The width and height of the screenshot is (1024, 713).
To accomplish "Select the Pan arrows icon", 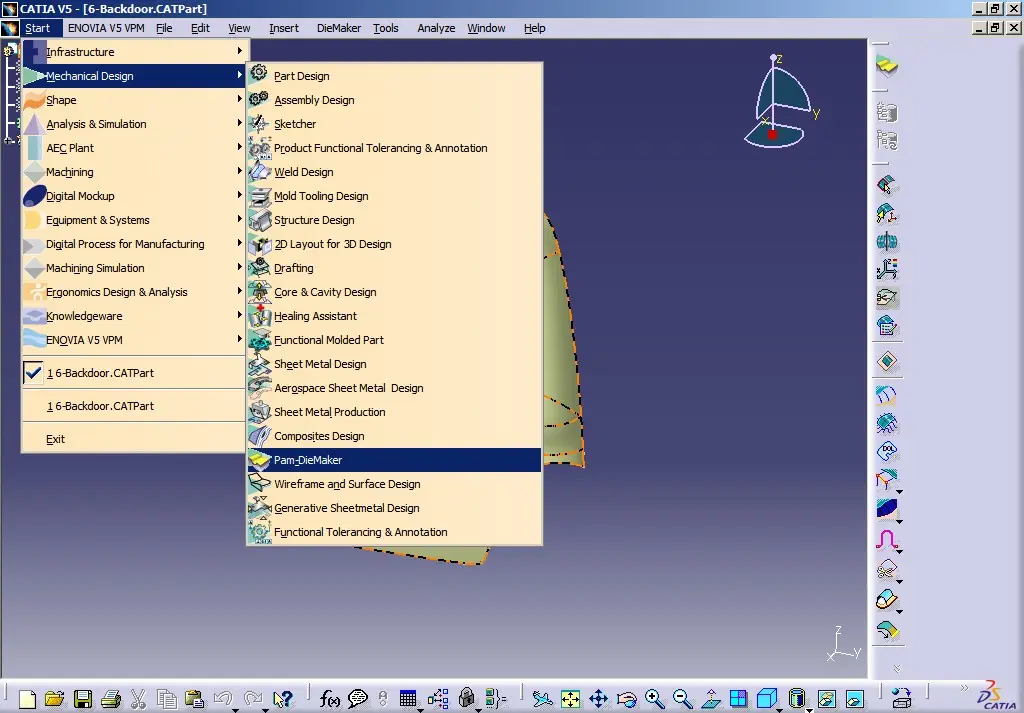I will [x=598, y=699].
